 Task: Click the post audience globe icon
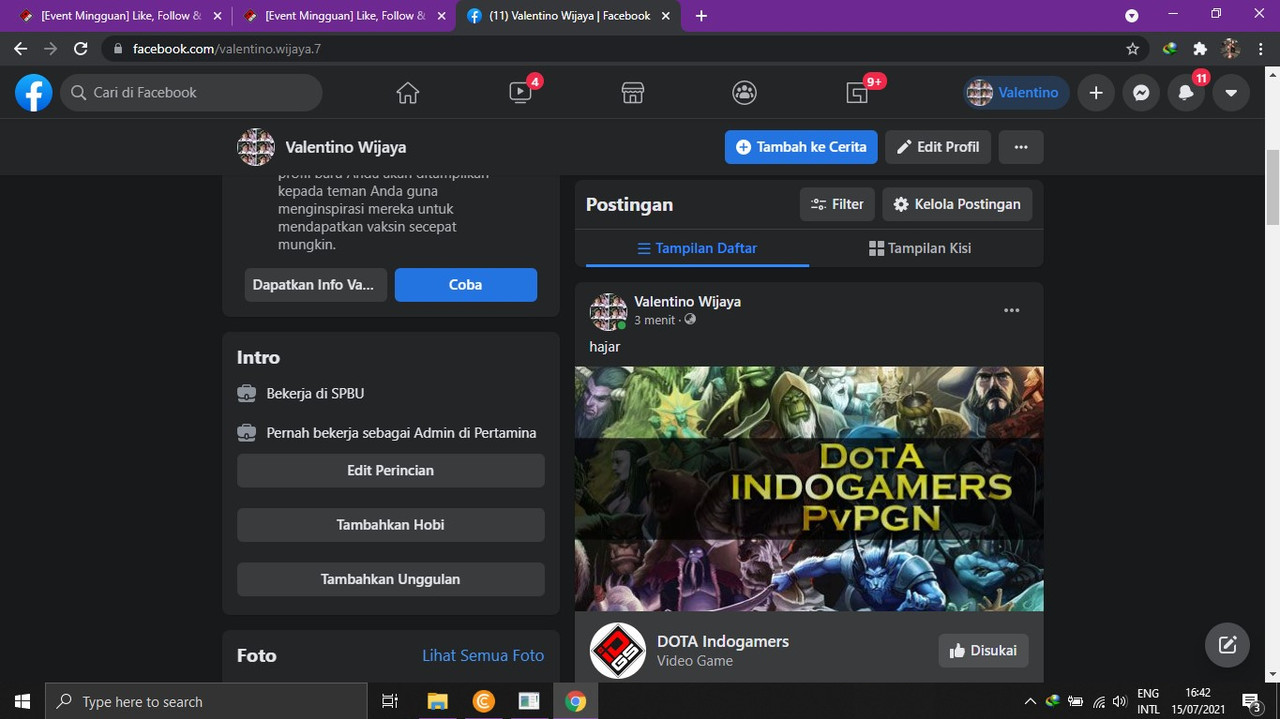690,320
